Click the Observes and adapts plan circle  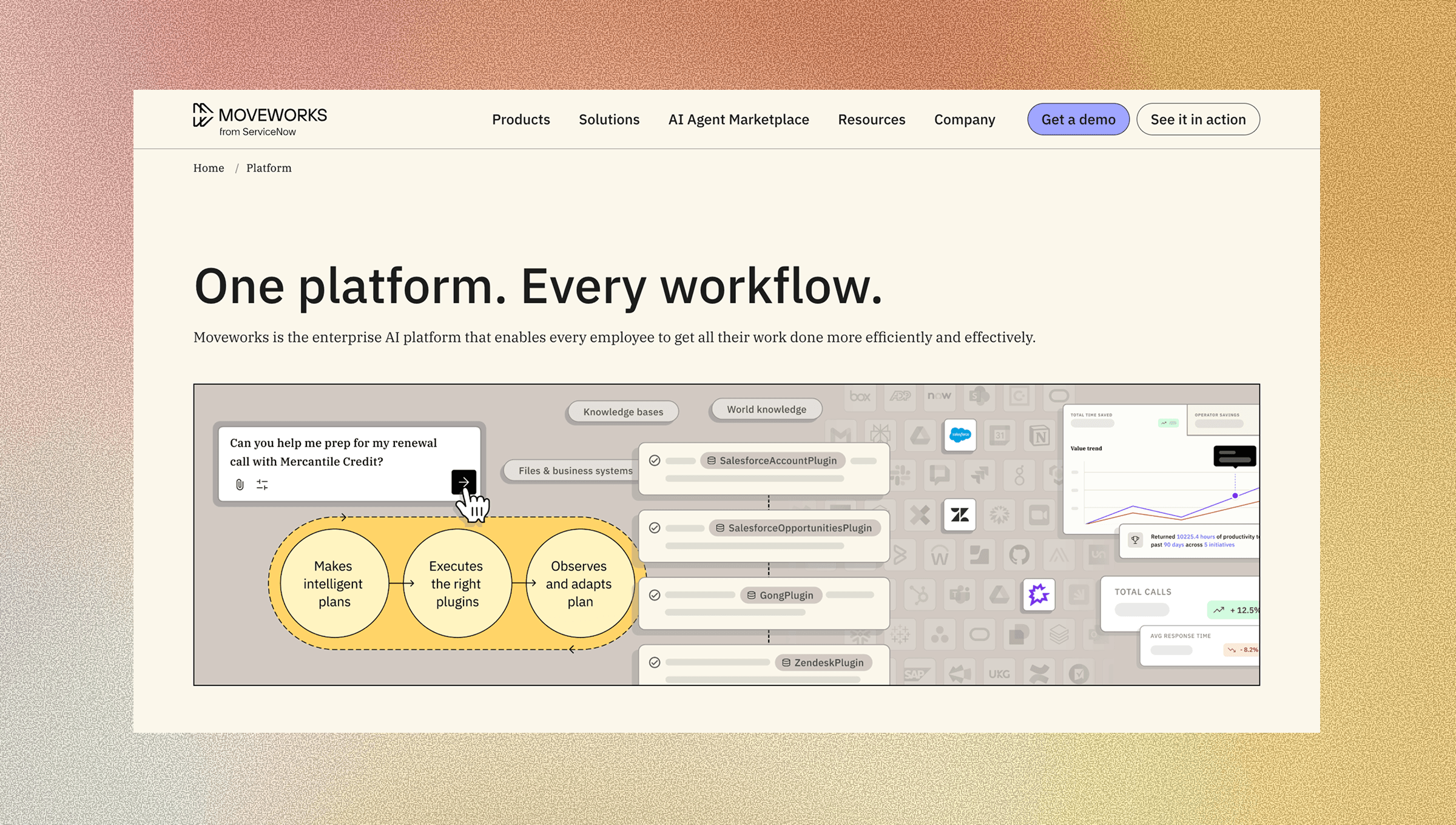point(580,584)
